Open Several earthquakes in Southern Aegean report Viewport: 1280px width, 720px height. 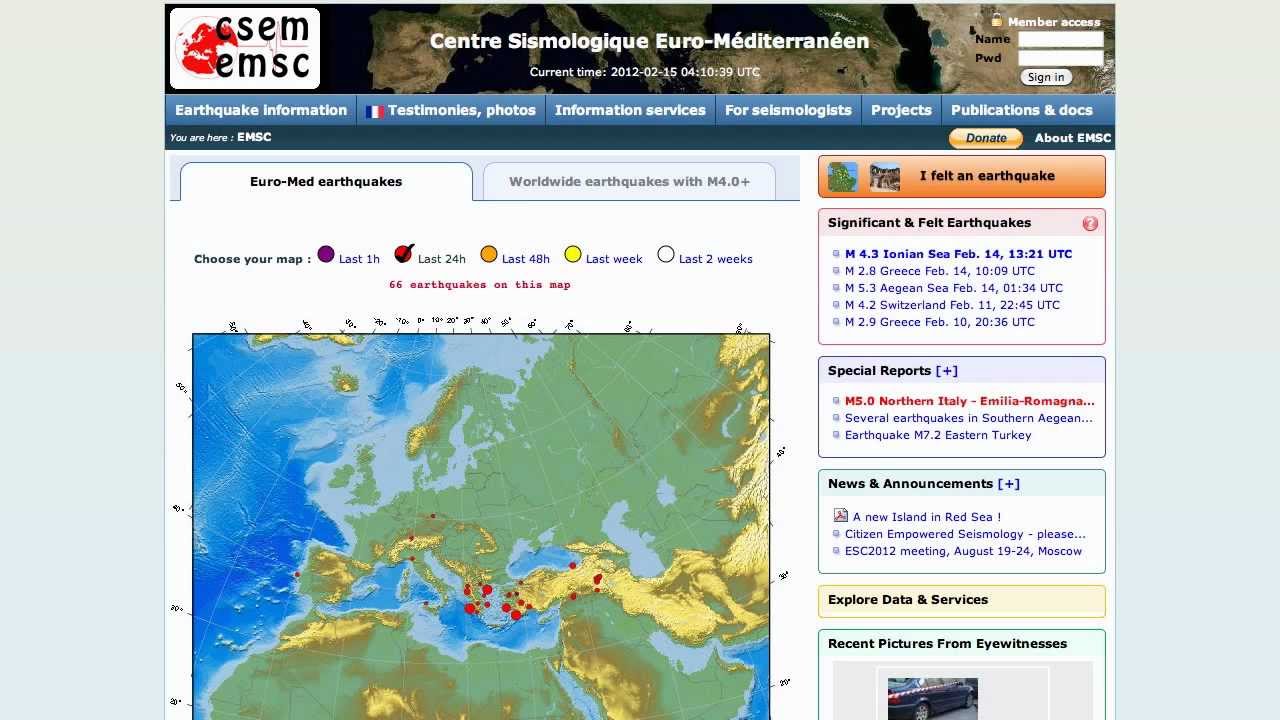pos(969,418)
